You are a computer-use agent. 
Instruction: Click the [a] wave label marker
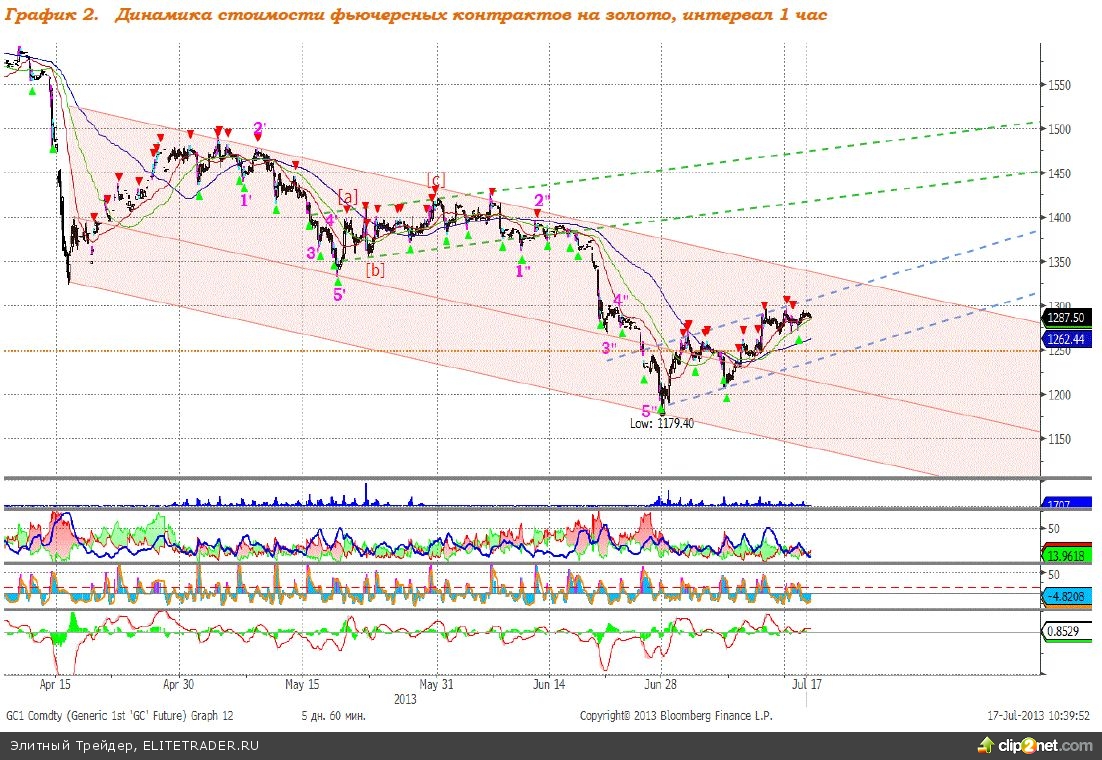(348, 197)
